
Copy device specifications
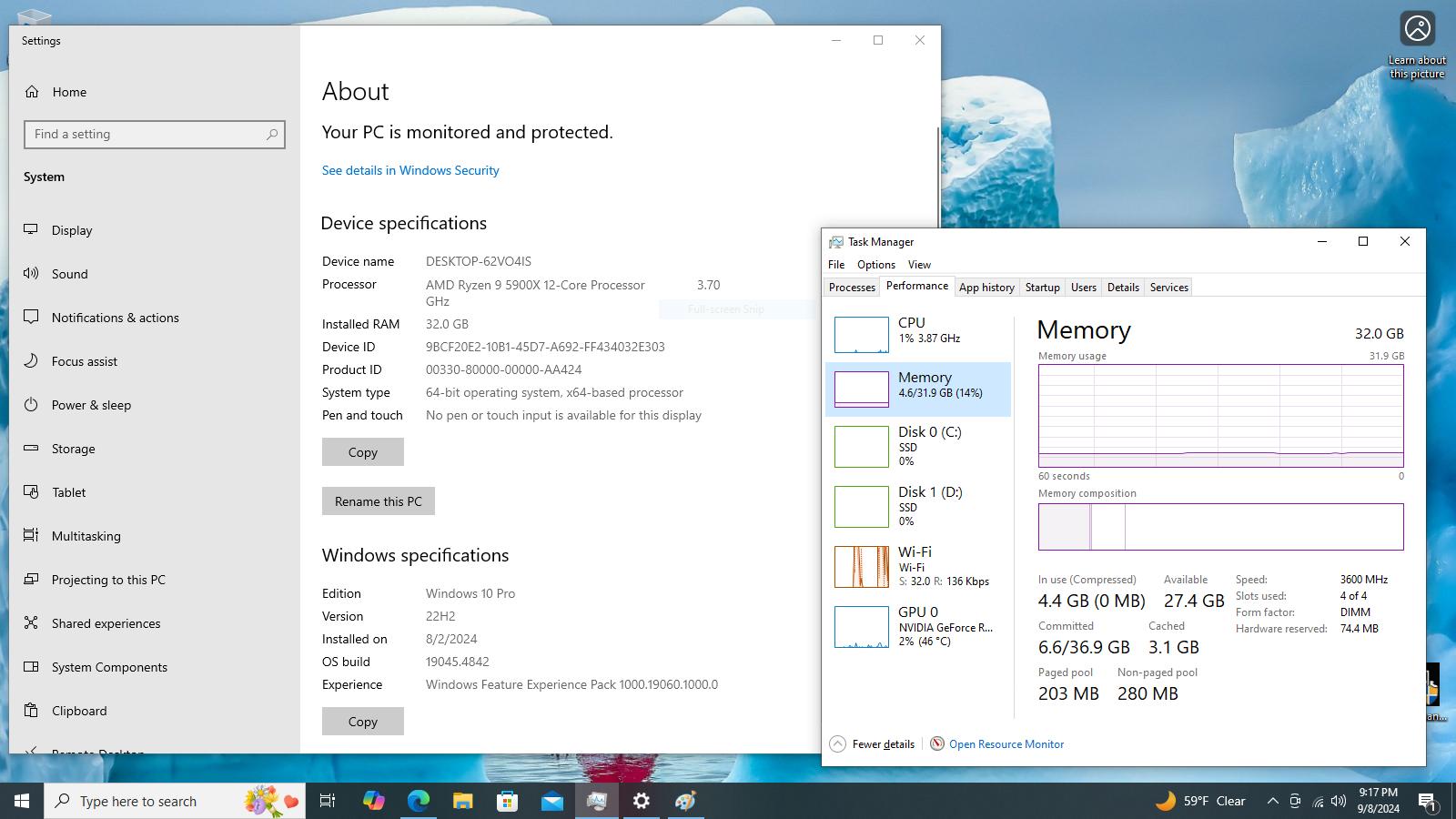point(362,452)
